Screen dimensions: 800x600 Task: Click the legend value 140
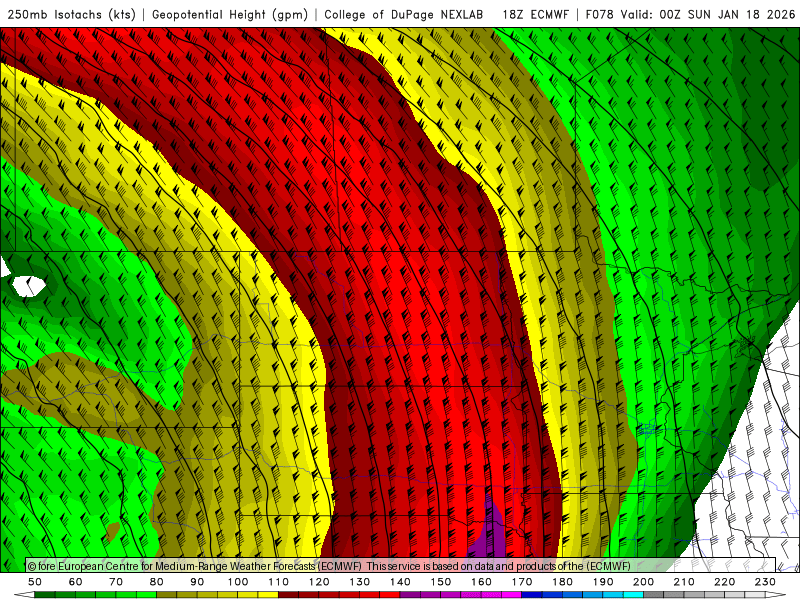(x=400, y=582)
